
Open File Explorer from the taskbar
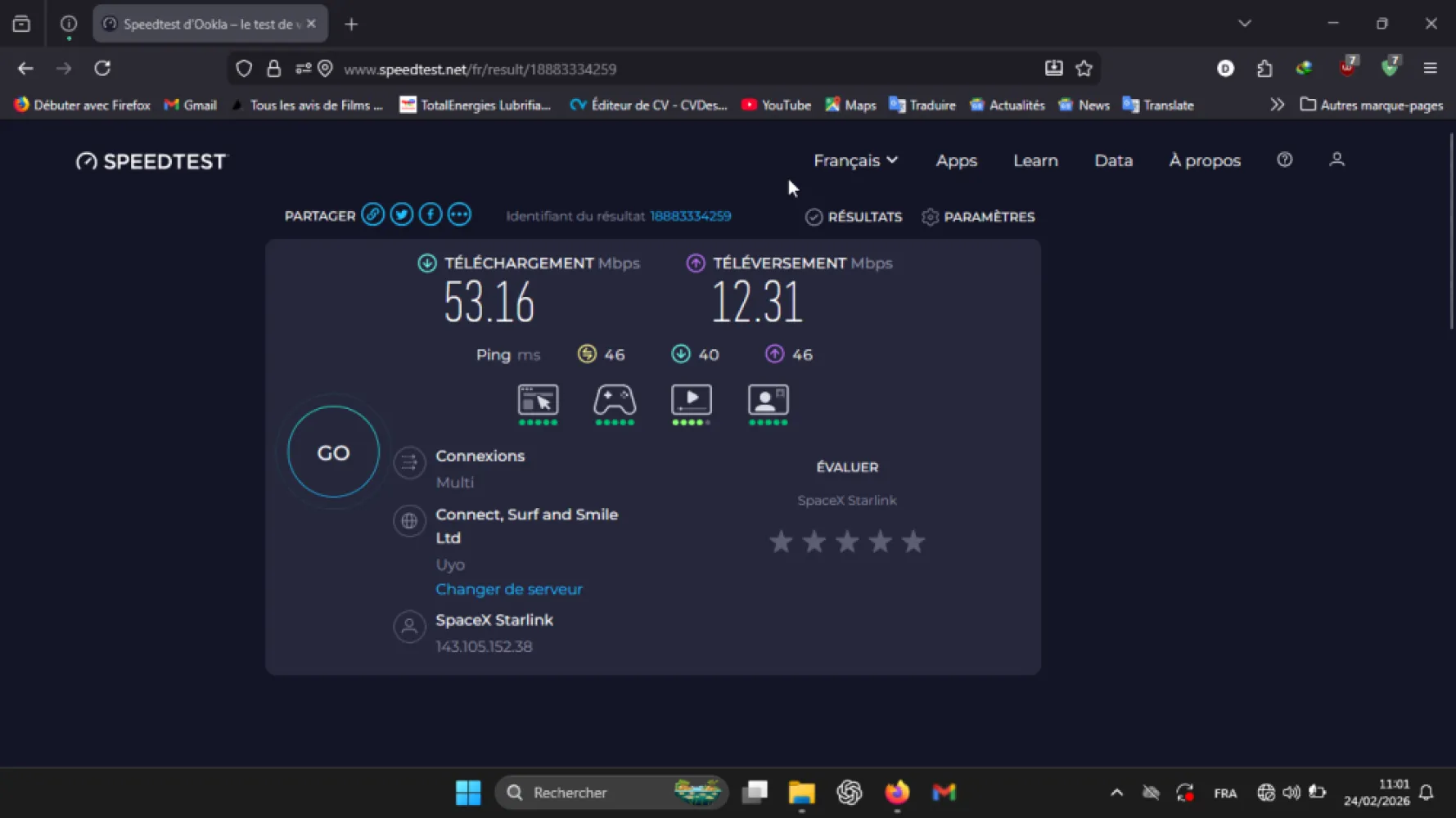click(802, 793)
